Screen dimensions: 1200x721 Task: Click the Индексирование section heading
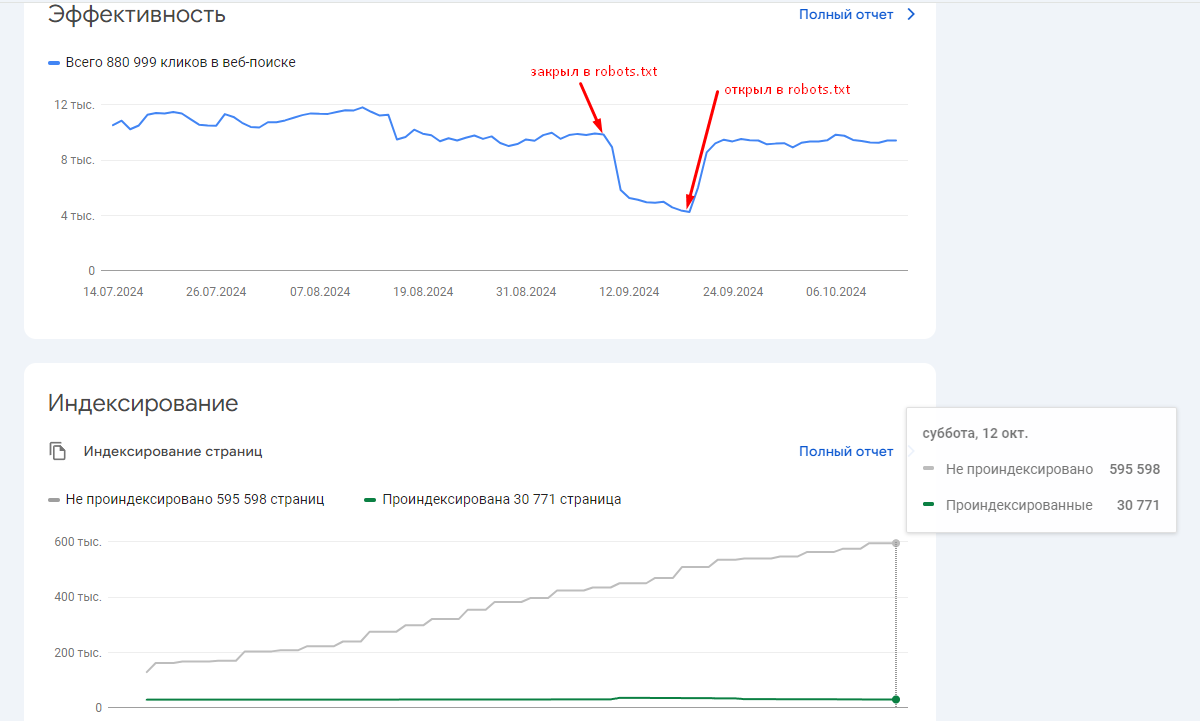143,404
